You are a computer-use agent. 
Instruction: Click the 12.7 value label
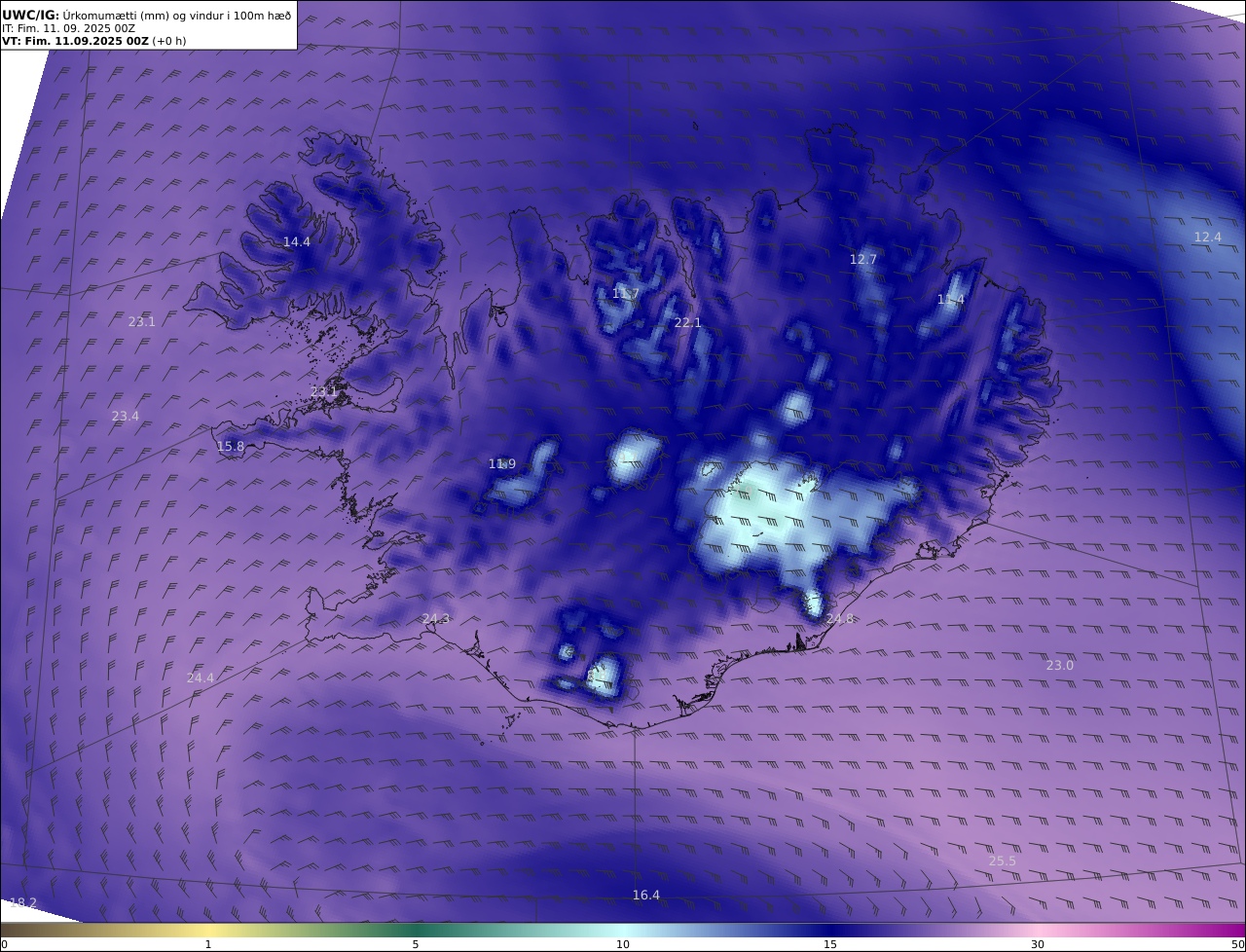click(863, 259)
